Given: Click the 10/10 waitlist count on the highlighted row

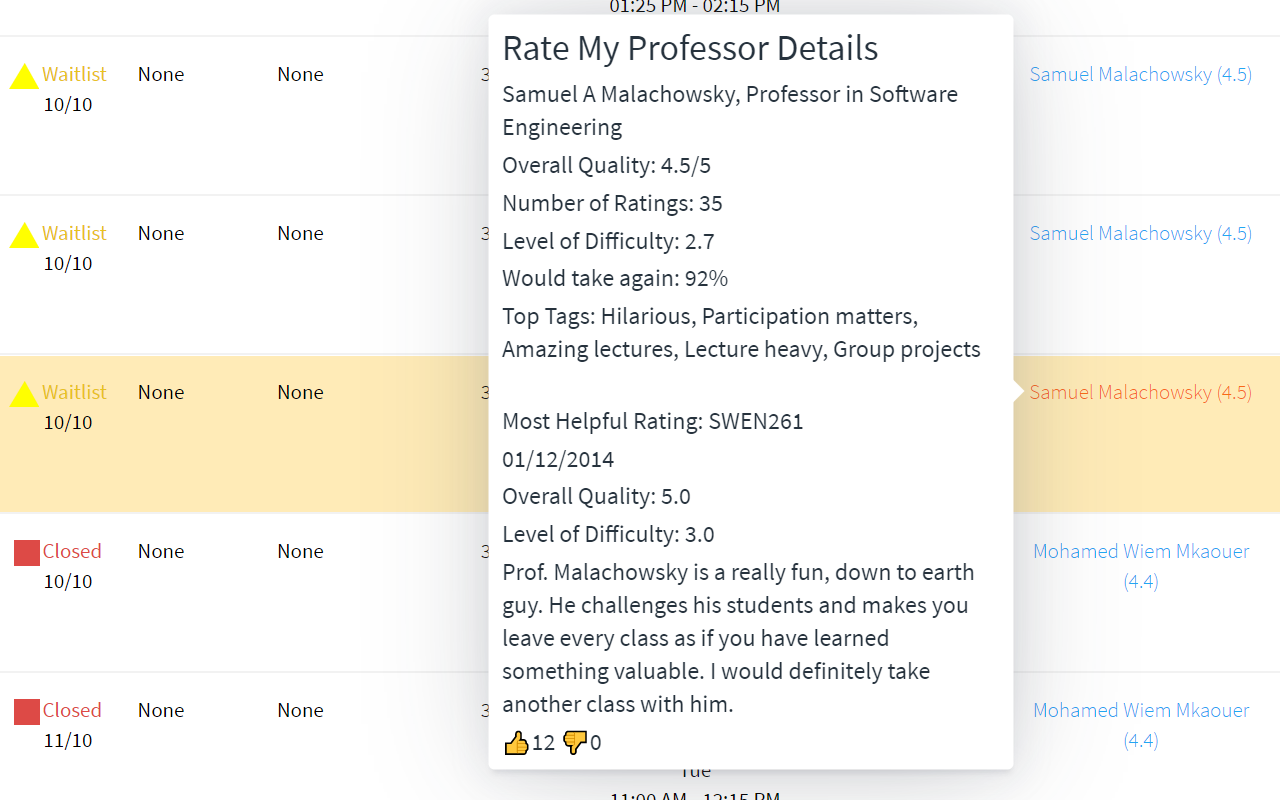Looking at the screenshot, I should click(67, 422).
